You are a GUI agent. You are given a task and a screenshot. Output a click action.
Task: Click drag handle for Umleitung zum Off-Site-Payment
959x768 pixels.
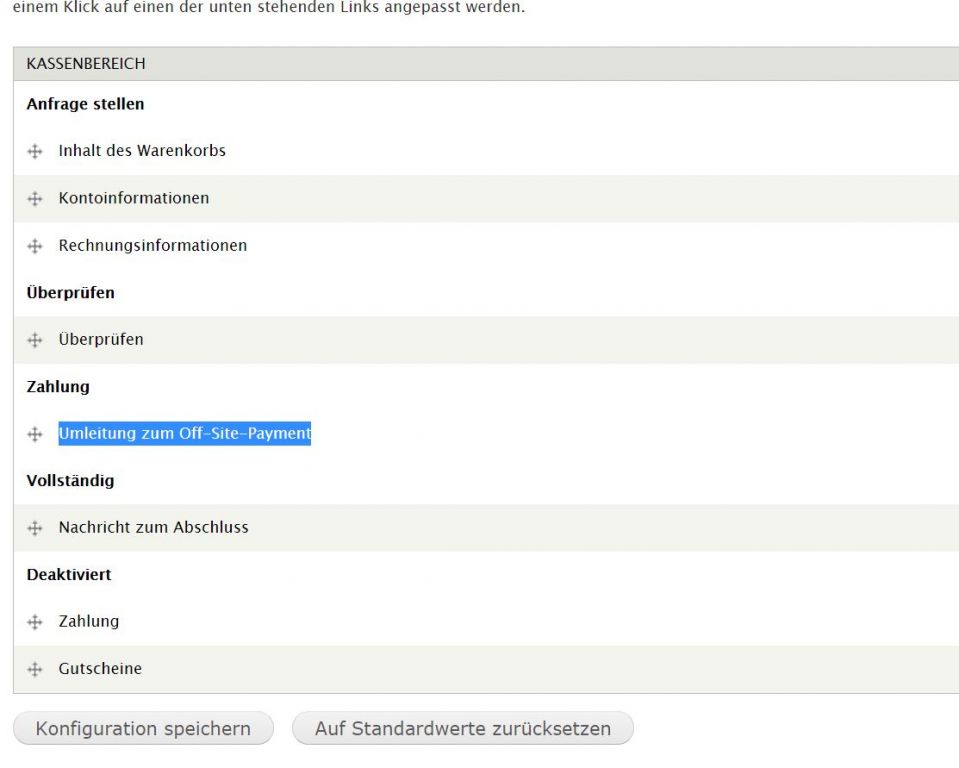pos(35,434)
